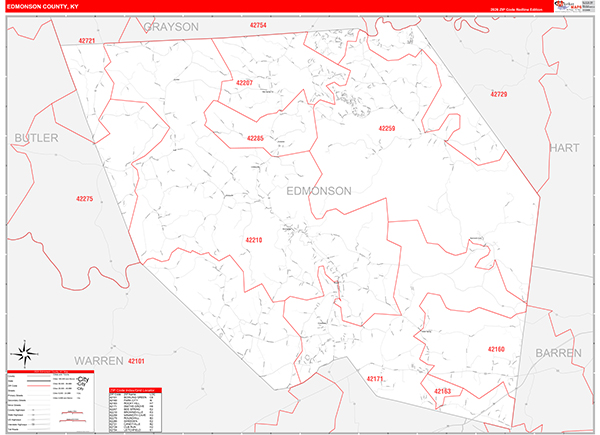
Task: Click the 'EDMONSON COUNTY, KY' title text
Action: click(42, 7)
